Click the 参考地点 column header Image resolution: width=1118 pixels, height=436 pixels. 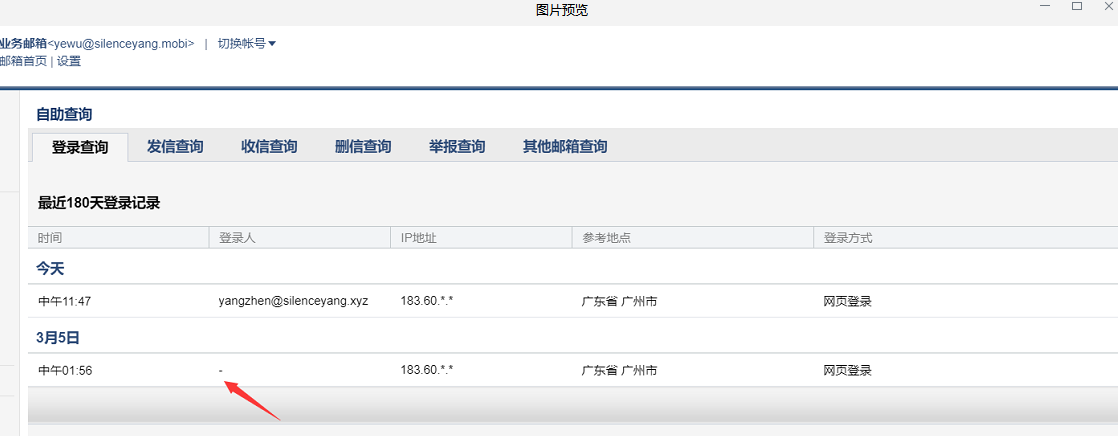coord(606,238)
